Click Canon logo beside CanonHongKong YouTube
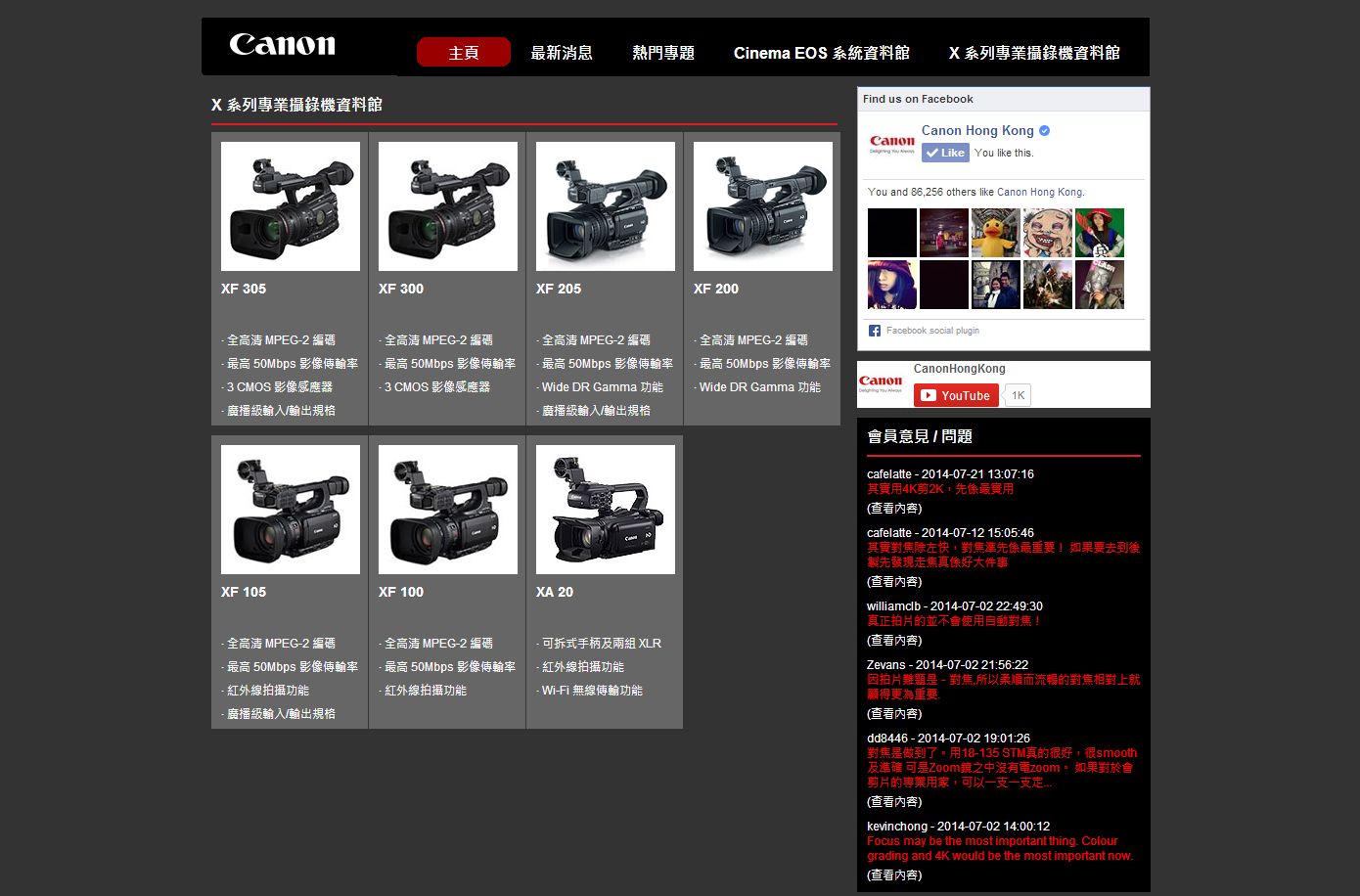This screenshot has width=1360, height=896. click(x=881, y=383)
